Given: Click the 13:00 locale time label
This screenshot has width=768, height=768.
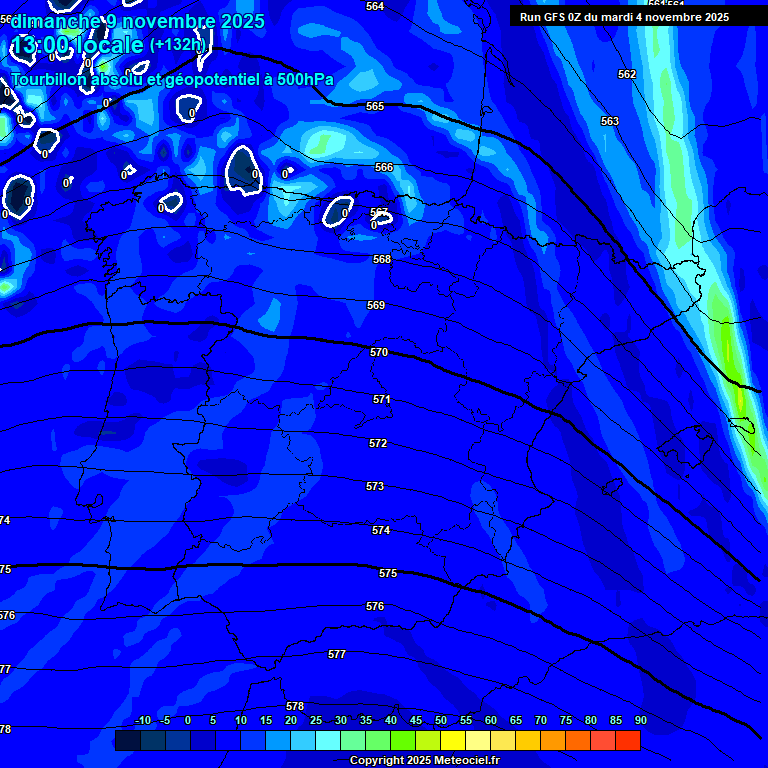Looking at the screenshot, I should (x=78, y=45).
